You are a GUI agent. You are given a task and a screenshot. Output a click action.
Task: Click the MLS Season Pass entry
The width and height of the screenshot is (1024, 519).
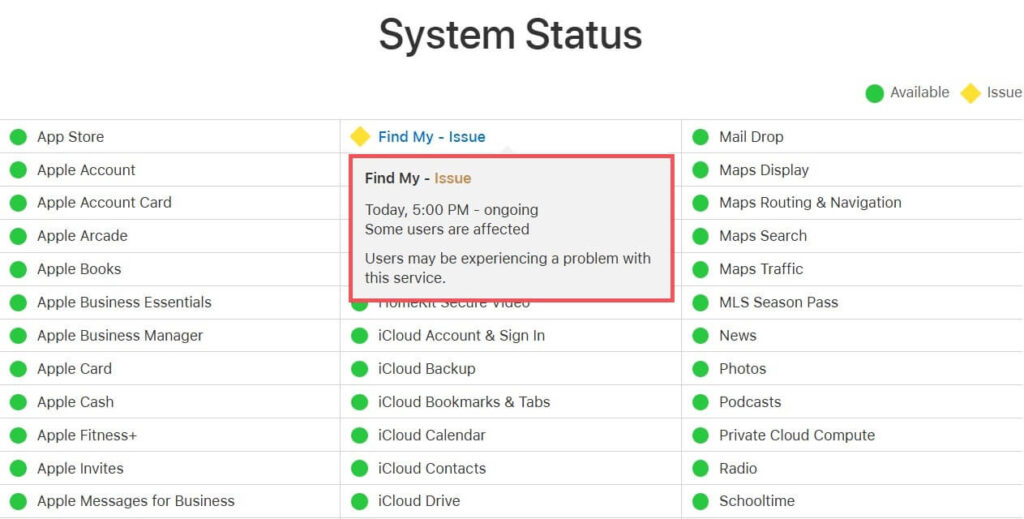(778, 302)
